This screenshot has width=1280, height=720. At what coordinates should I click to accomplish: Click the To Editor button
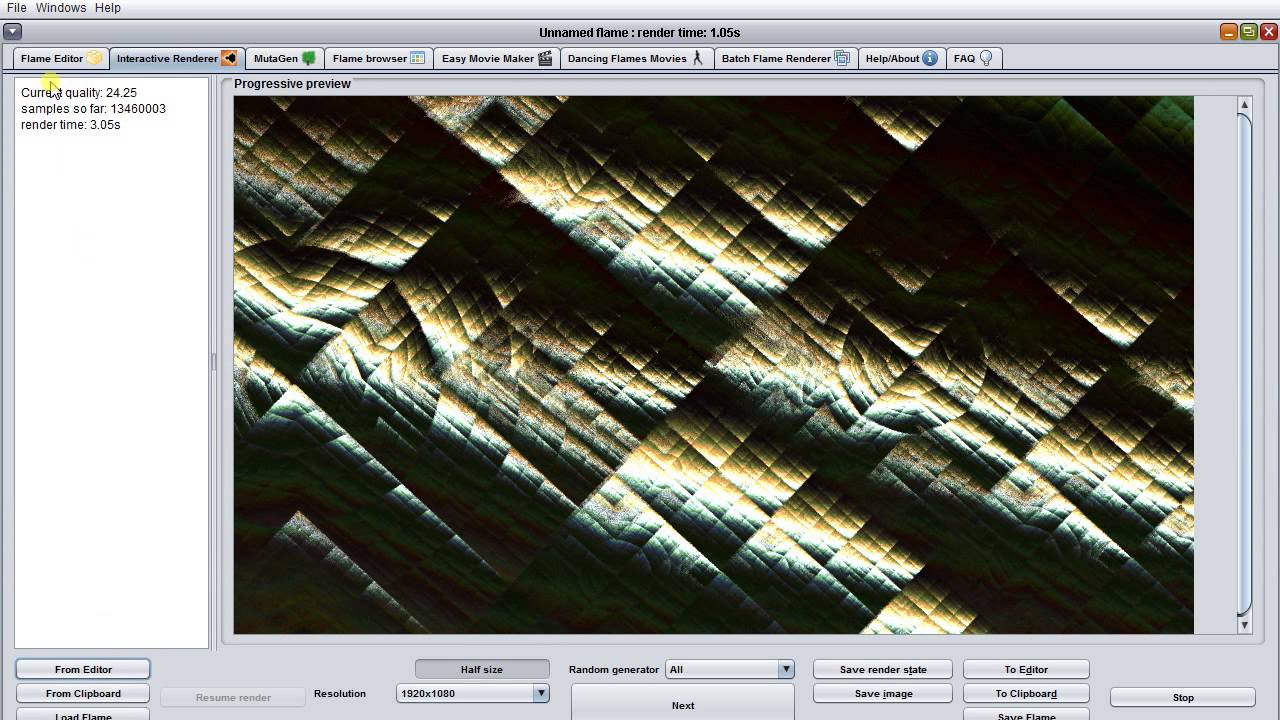(1026, 669)
